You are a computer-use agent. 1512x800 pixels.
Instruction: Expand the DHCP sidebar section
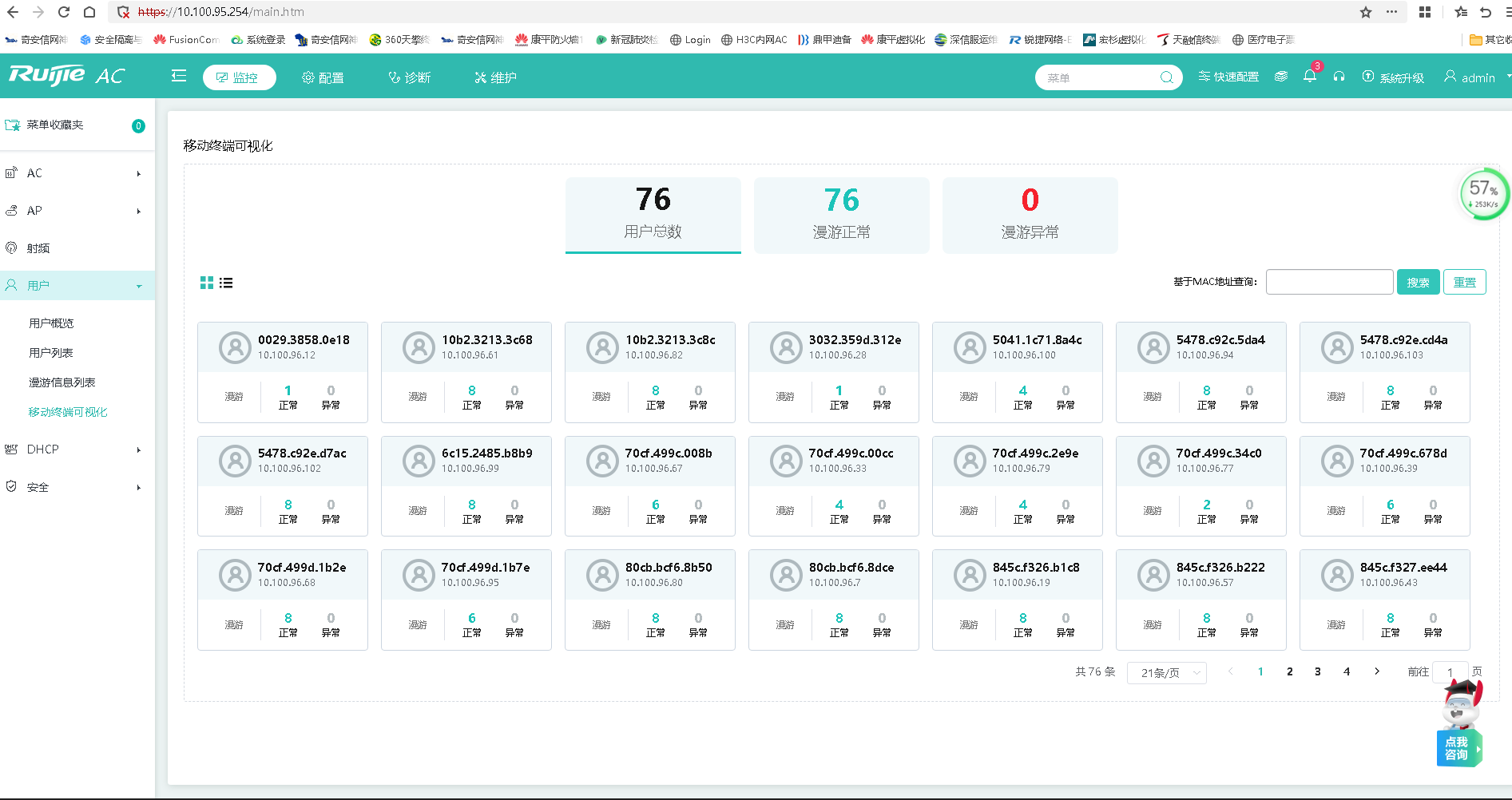[x=77, y=450]
